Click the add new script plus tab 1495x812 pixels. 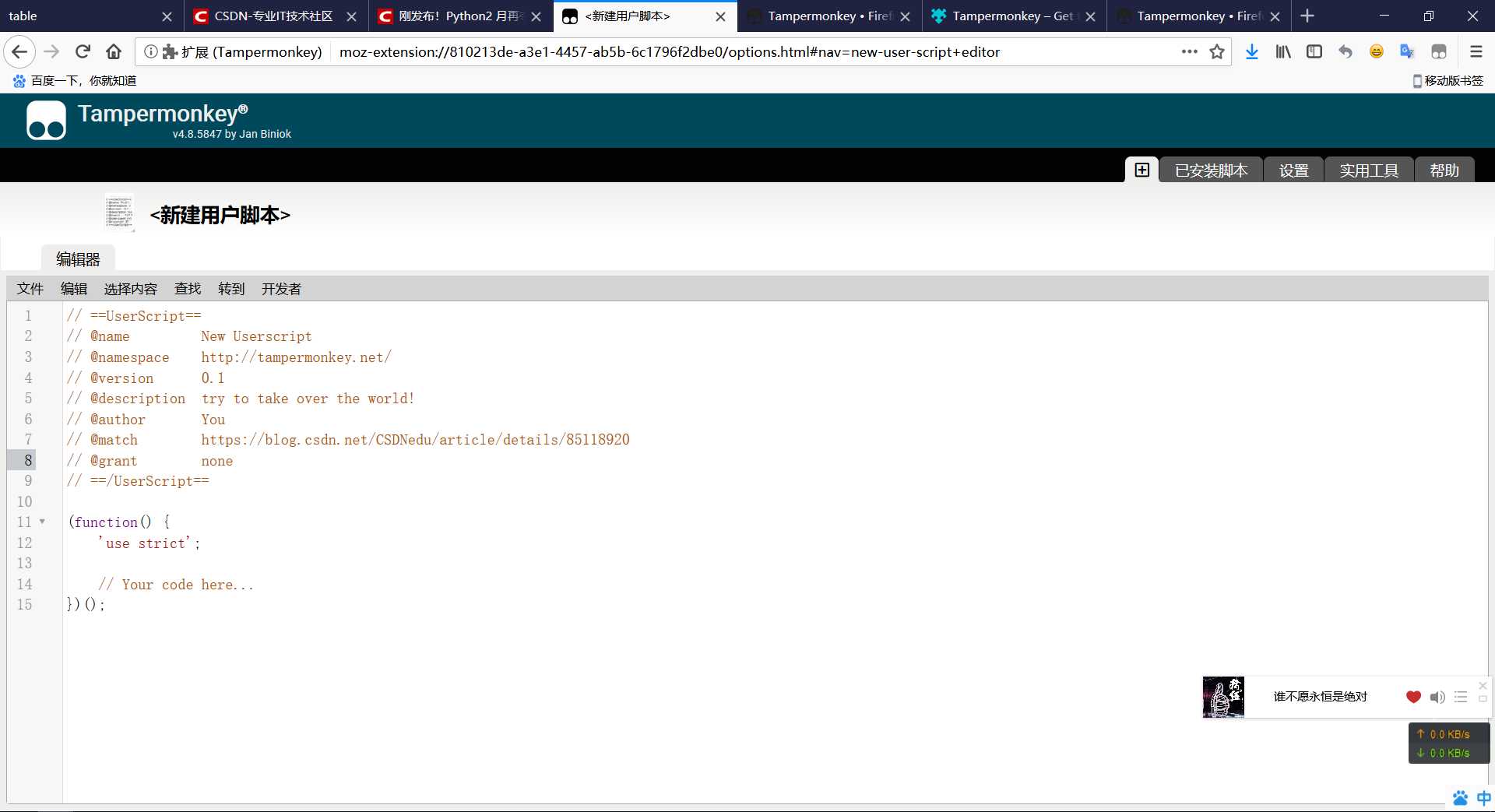click(x=1141, y=170)
